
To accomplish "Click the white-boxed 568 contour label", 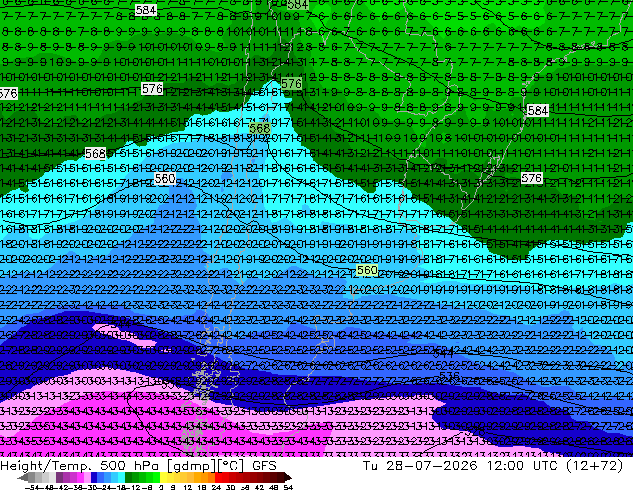I will pos(95,154).
